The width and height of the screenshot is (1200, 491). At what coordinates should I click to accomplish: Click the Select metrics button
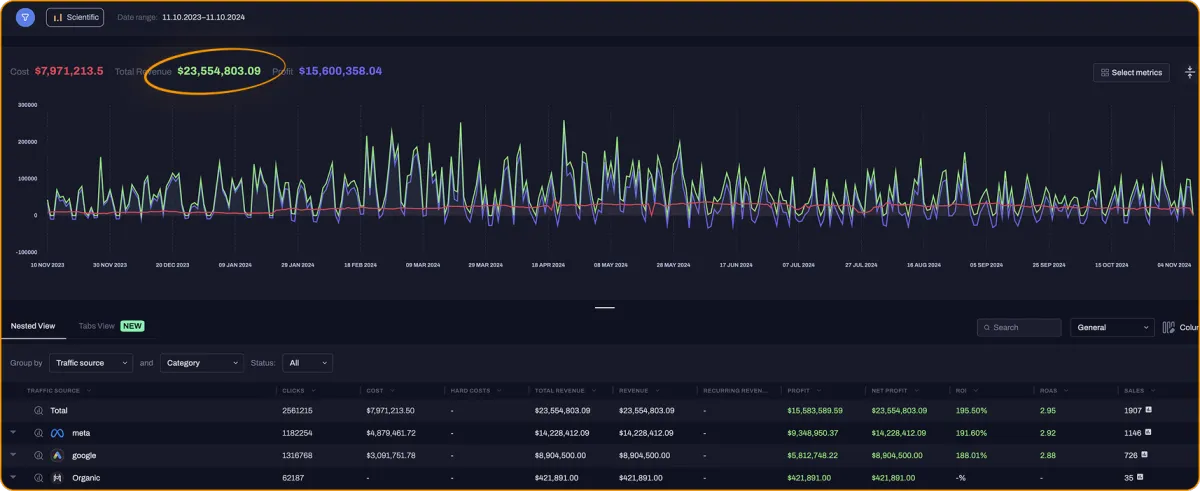[x=1131, y=72]
